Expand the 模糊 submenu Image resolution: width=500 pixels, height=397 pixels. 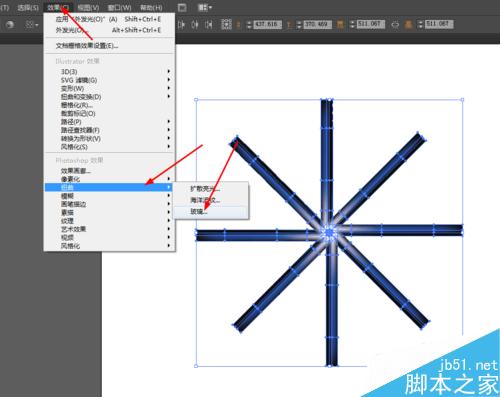click(109, 196)
